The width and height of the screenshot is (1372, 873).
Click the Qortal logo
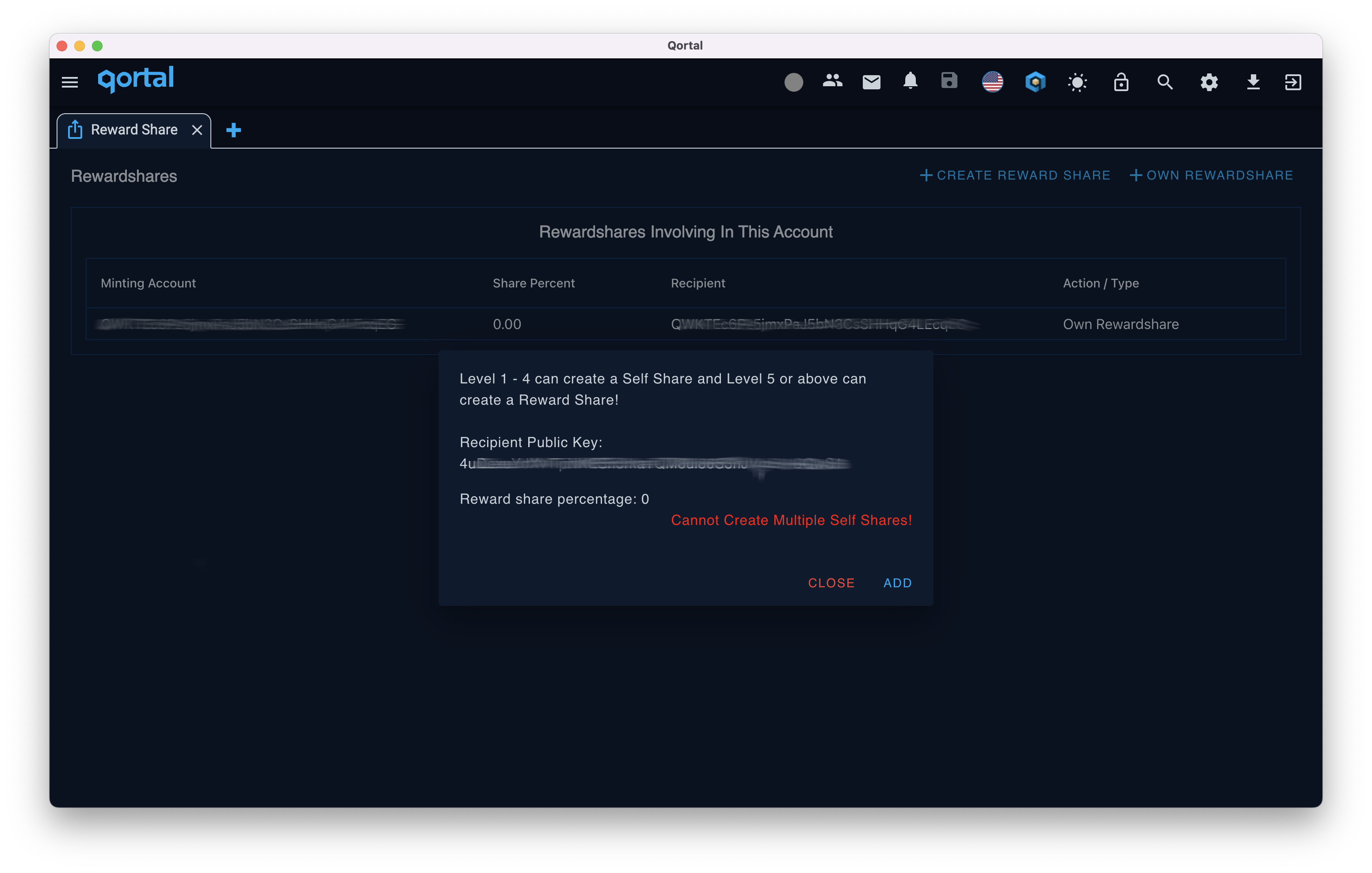(136, 80)
